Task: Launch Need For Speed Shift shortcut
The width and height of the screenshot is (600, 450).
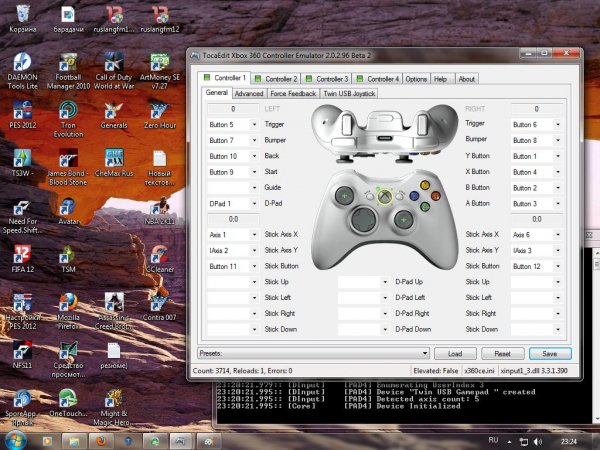Action: [23, 215]
